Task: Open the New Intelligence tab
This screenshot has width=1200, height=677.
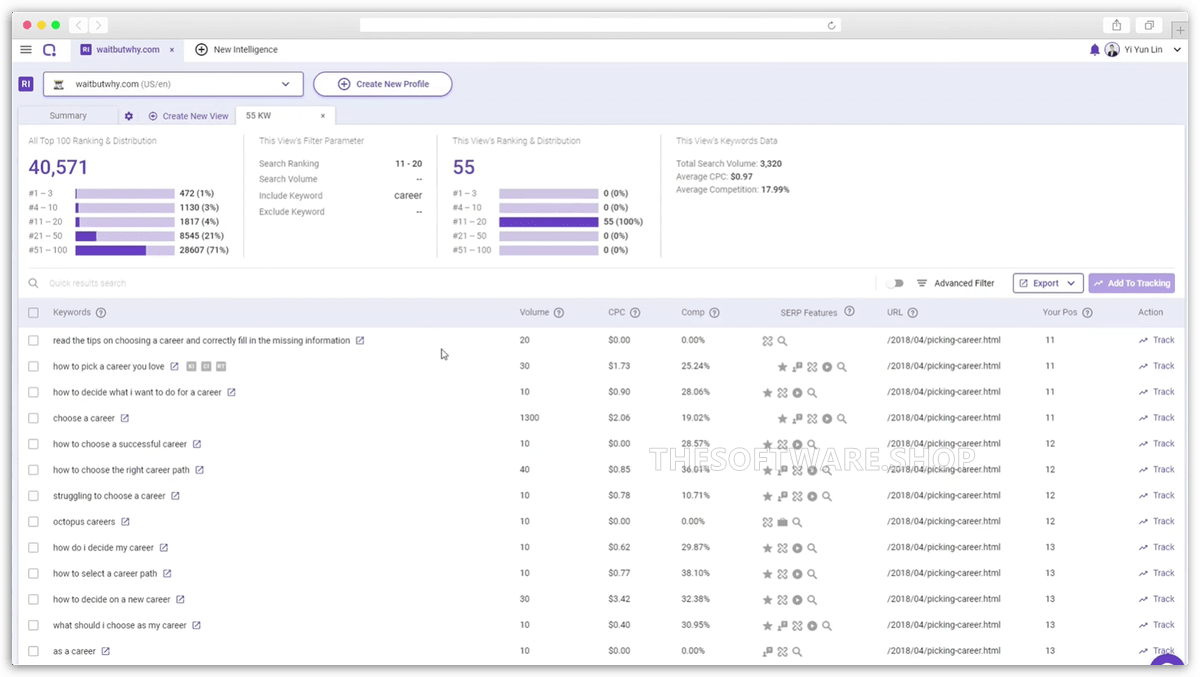Action: pyautogui.click(x=237, y=49)
